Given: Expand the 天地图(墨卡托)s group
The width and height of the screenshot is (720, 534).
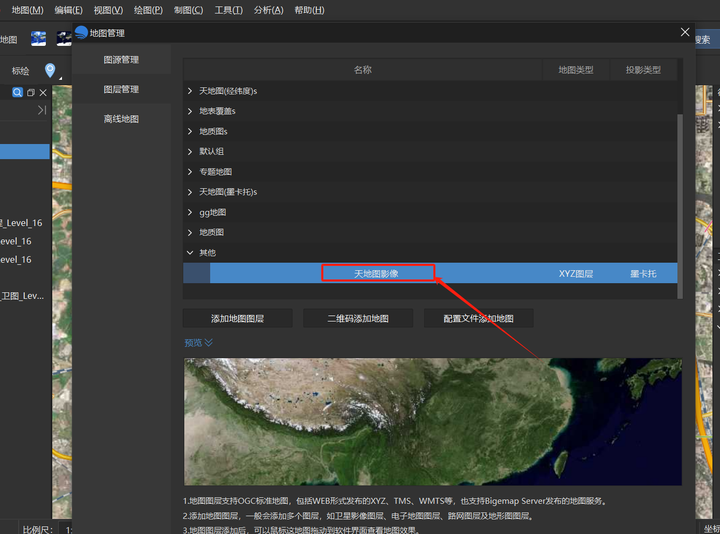Looking at the screenshot, I should [x=190, y=192].
